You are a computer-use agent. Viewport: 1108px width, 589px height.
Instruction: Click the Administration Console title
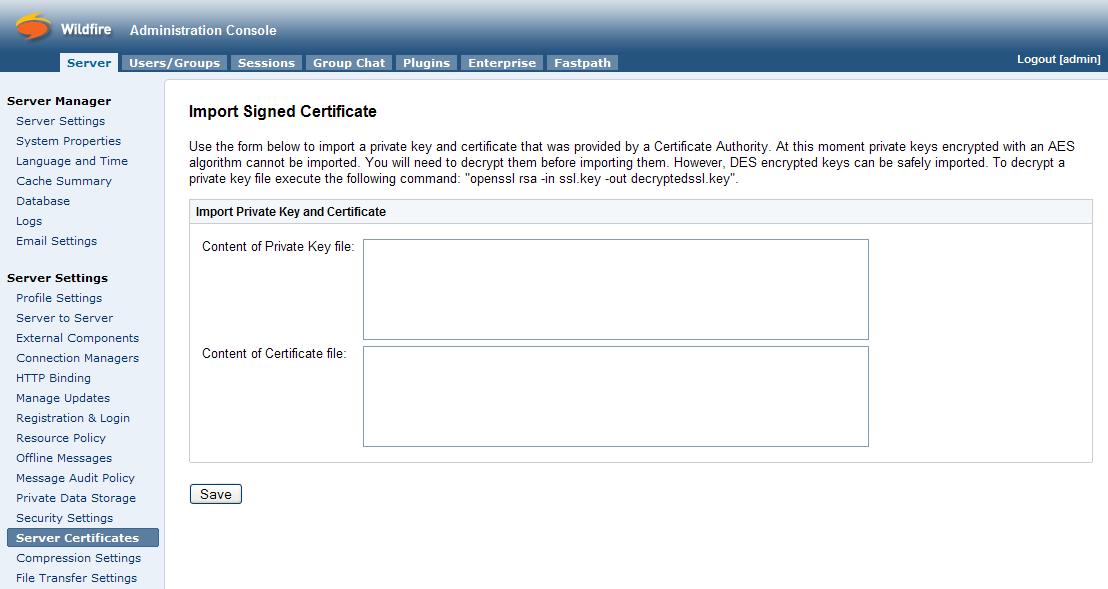(203, 30)
